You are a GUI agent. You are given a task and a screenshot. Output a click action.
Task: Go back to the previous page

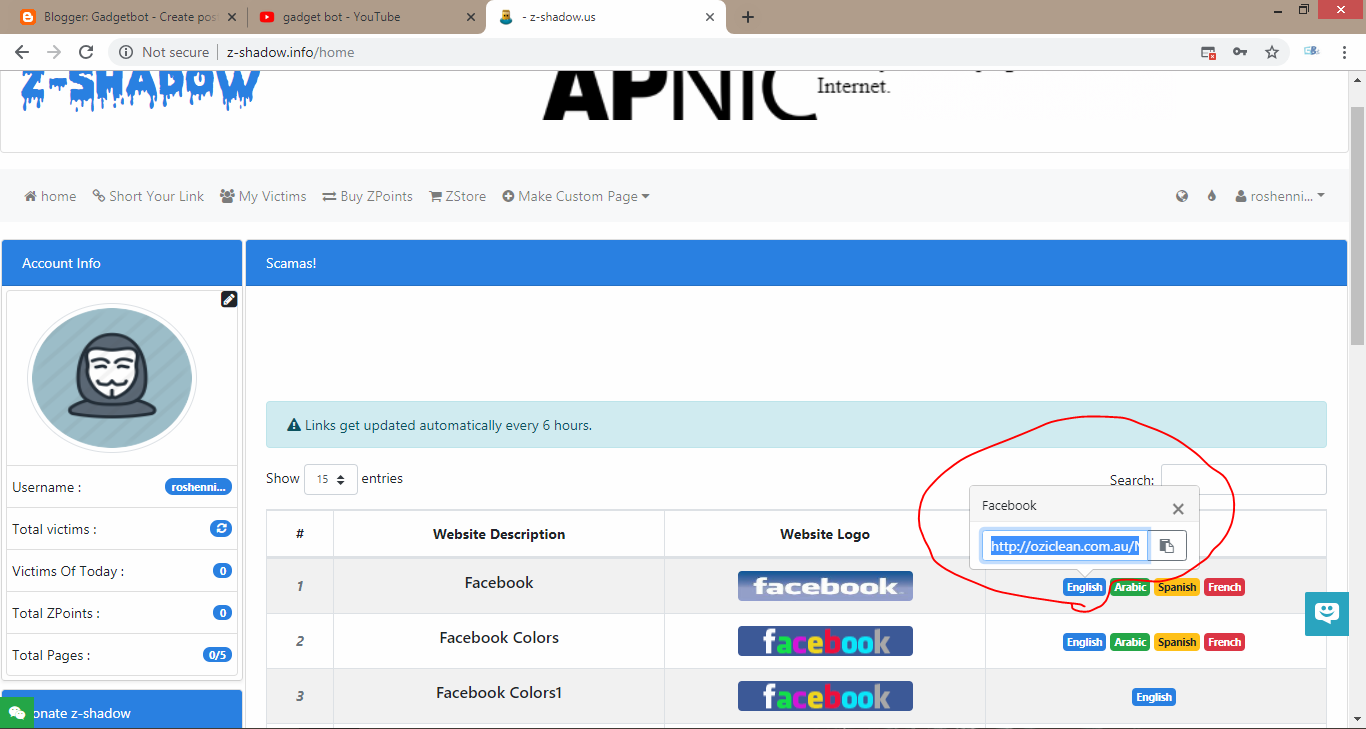point(22,52)
